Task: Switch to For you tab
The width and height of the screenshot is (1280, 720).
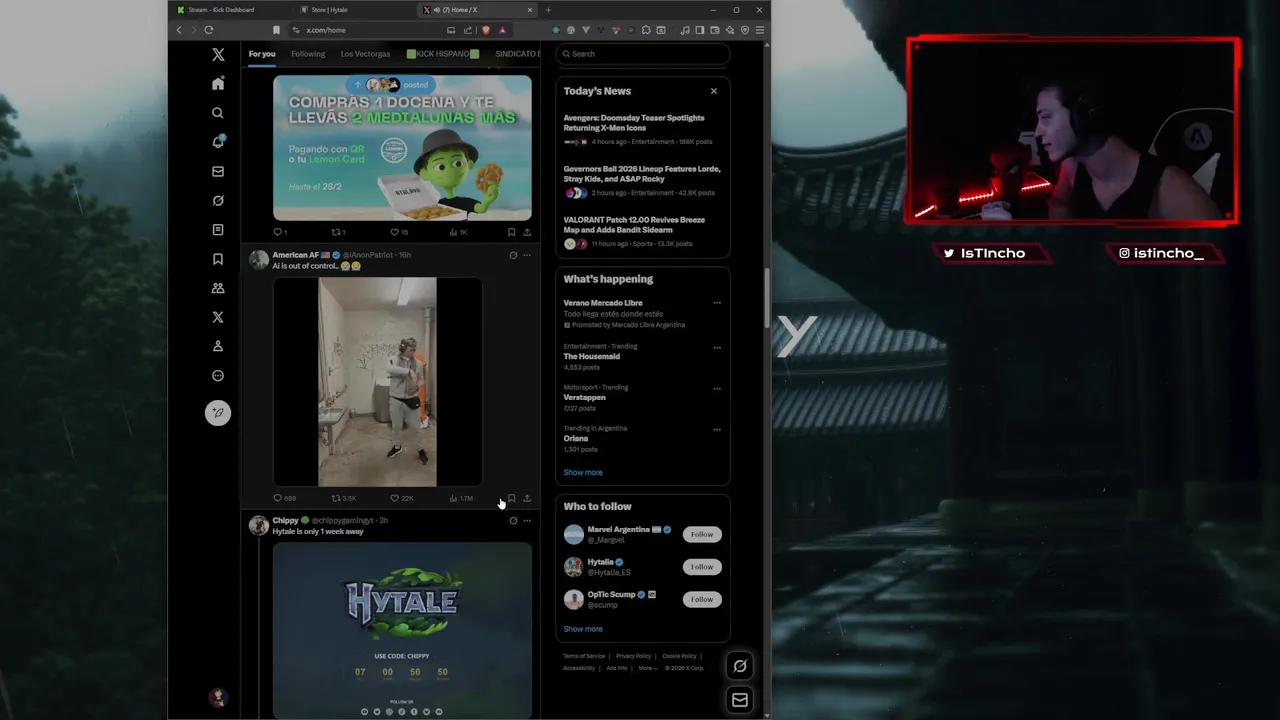Action: [x=262, y=54]
